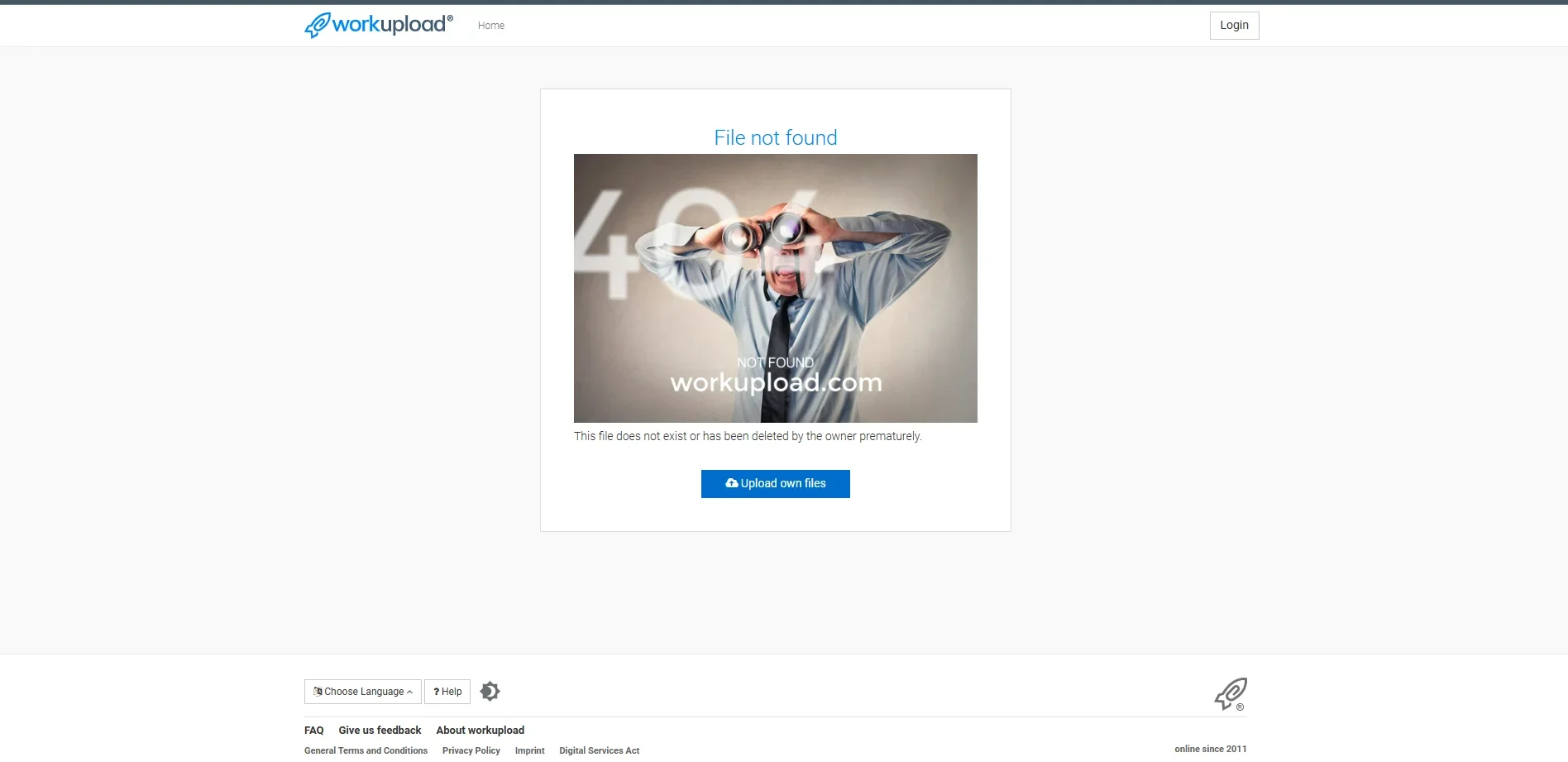Open the Help button in footer
1568x762 pixels.
447,692
